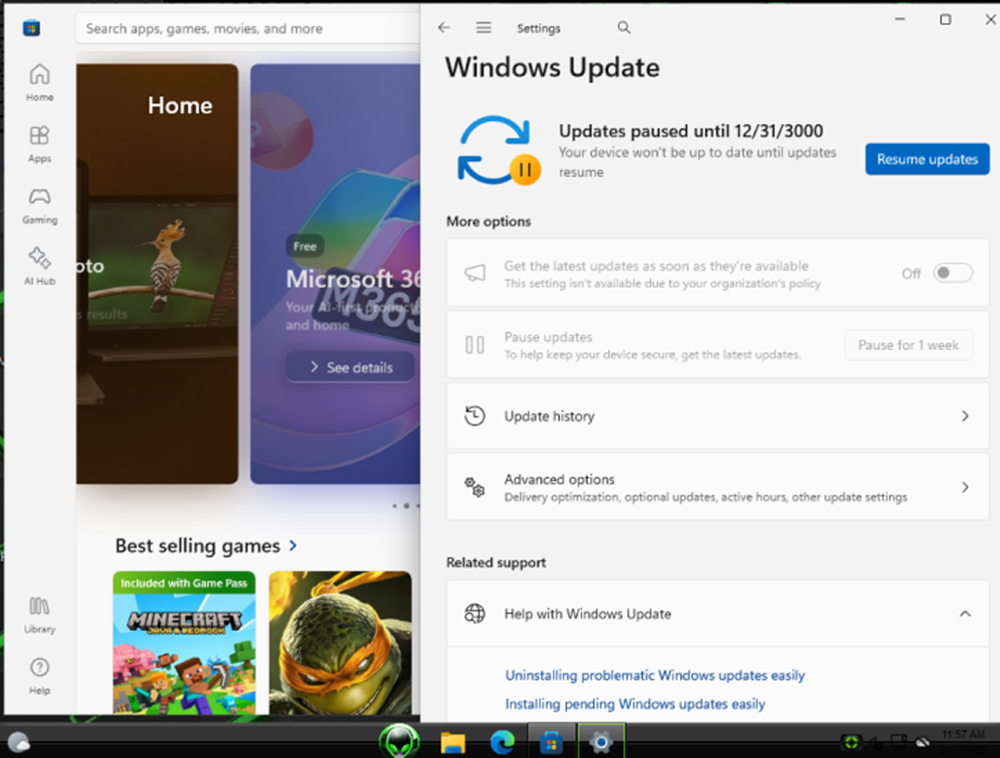Image resolution: width=1000 pixels, height=758 pixels.
Task: Open Uninstalling problematic Windows updates link
Action: click(655, 676)
